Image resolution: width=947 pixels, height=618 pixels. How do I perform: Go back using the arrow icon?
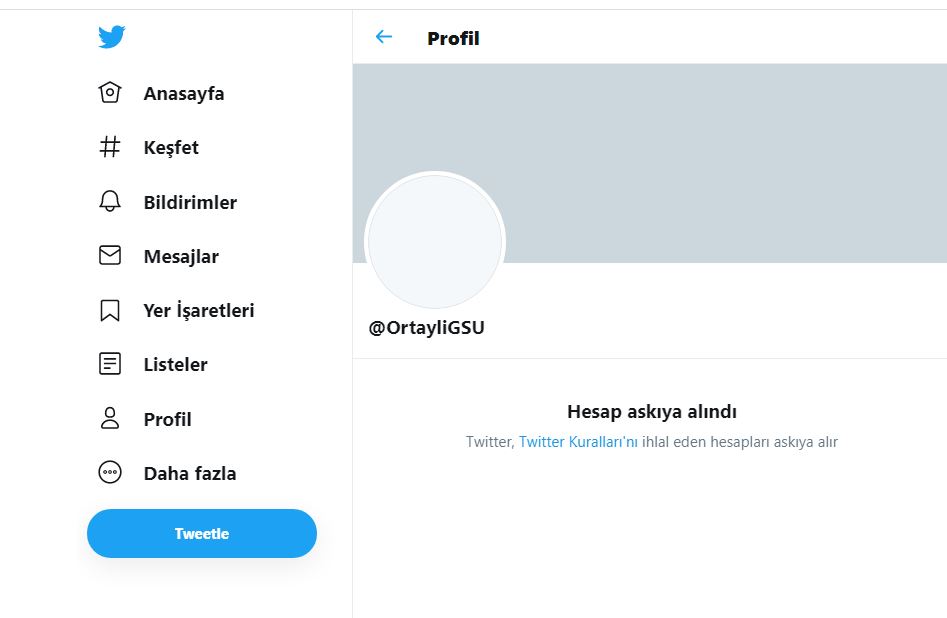[384, 37]
